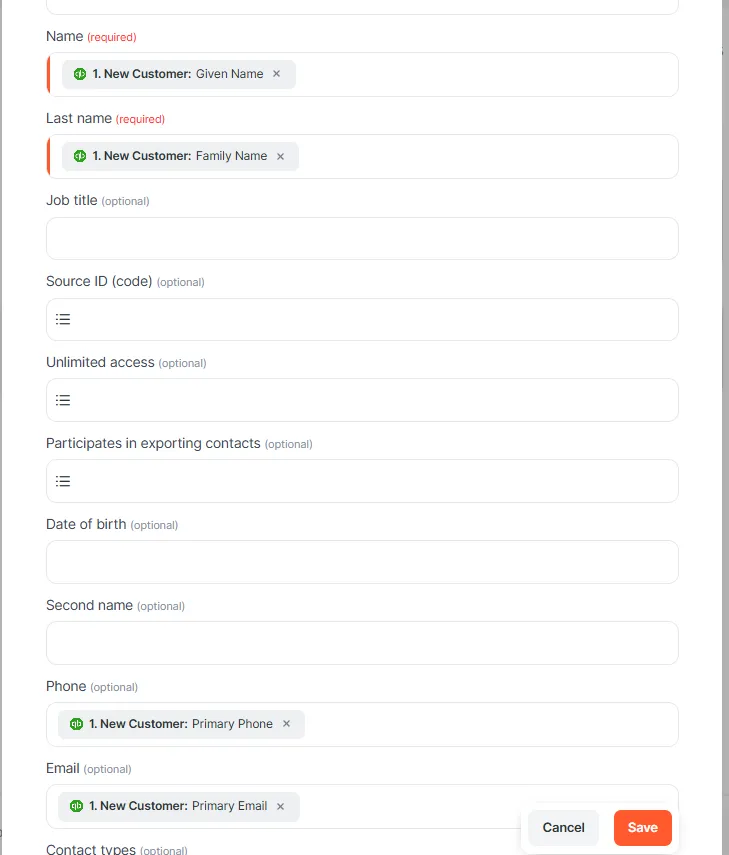Cancel the form changes
The width and height of the screenshot is (729, 855).
click(563, 827)
